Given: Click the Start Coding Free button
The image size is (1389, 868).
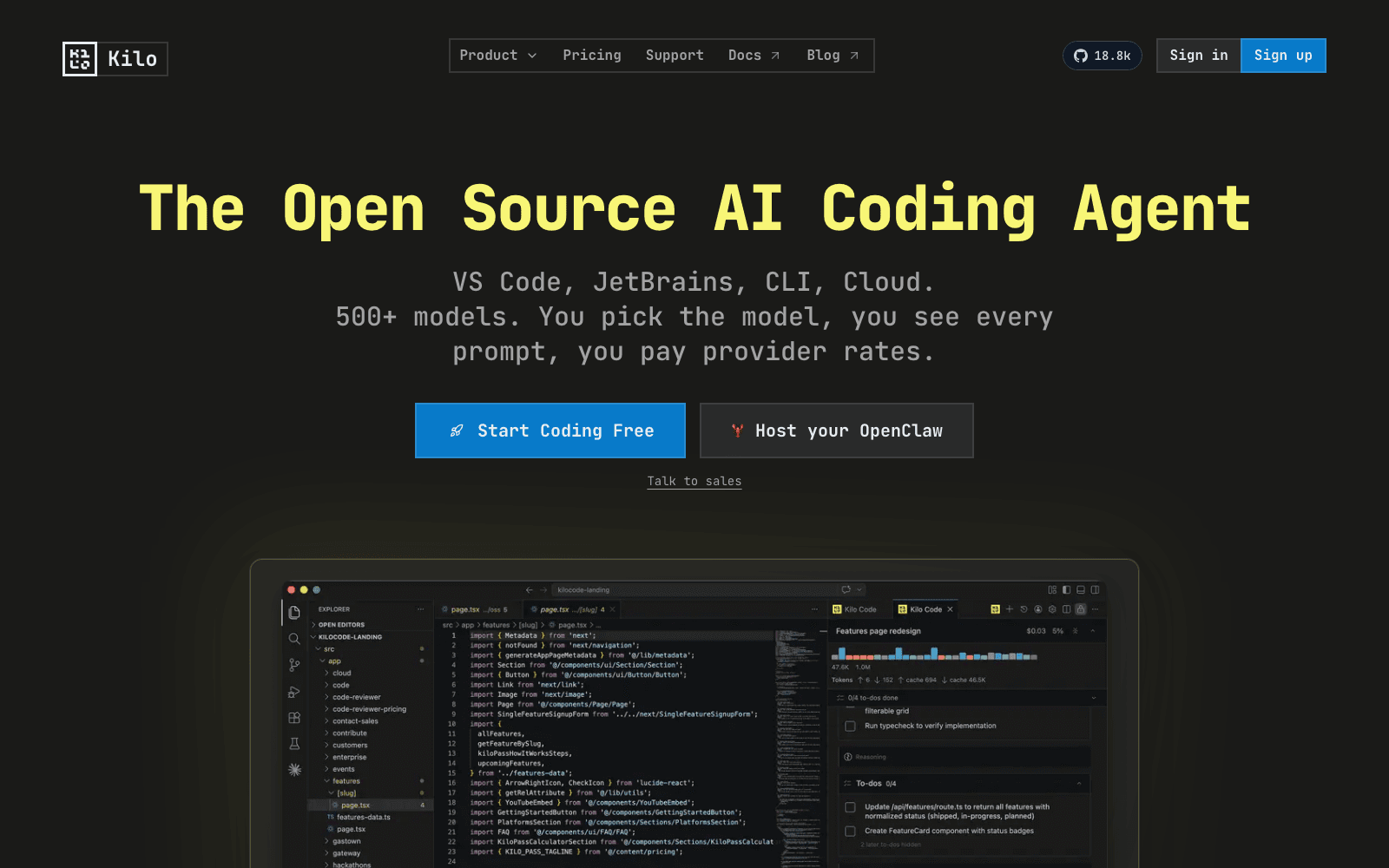Looking at the screenshot, I should [x=550, y=431].
